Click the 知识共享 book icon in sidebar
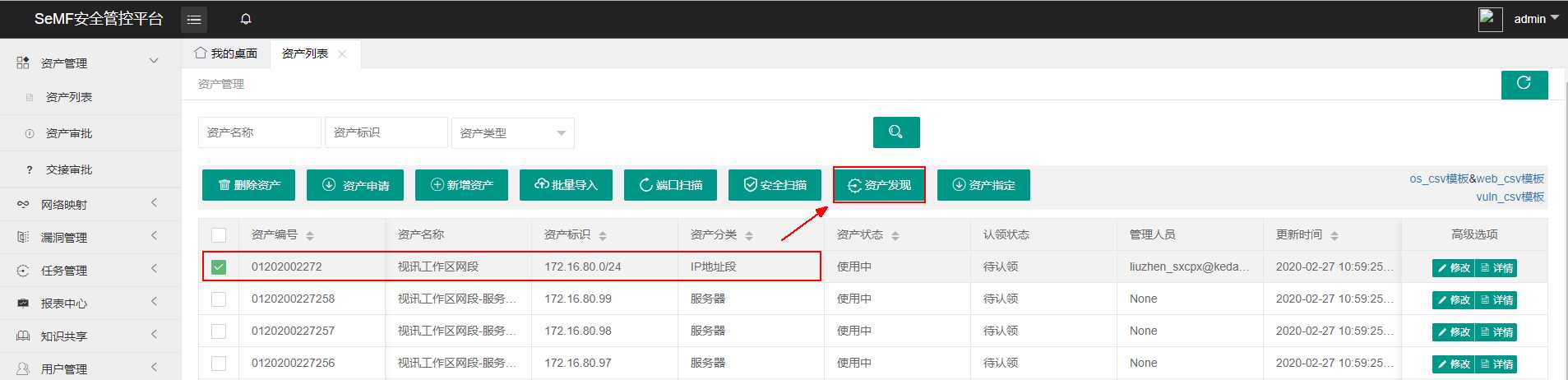The height and width of the screenshot is (380, 1568). tap(23, 336)
